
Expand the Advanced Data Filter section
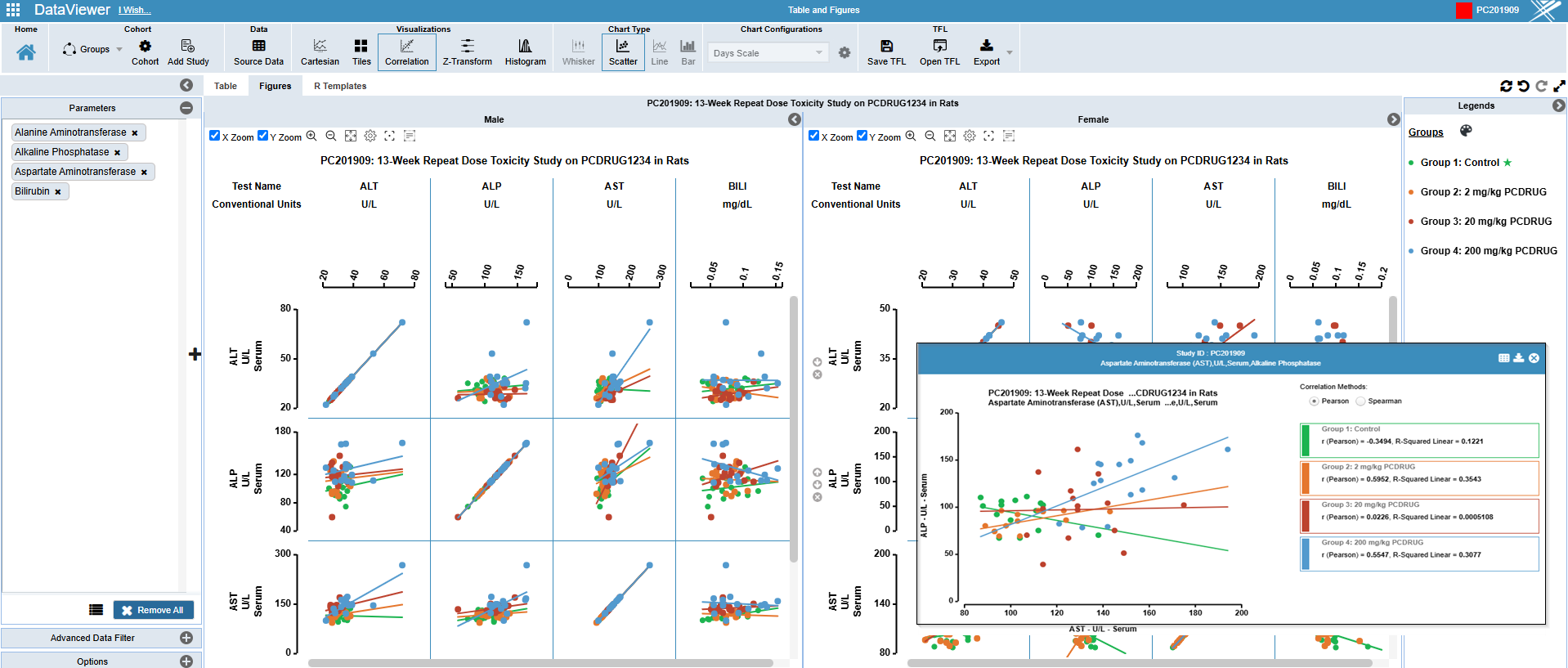pos(186,638)
